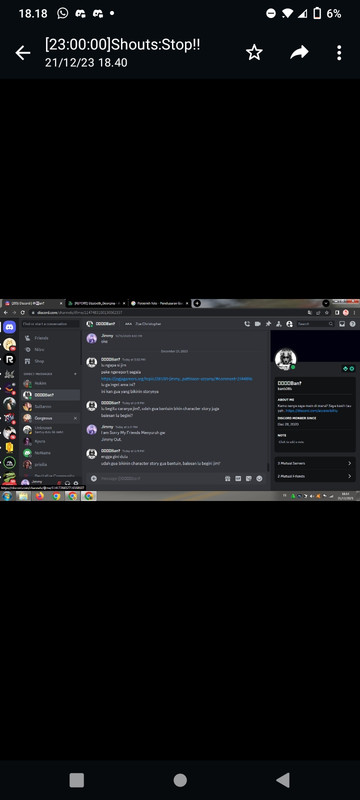Open the server with the R logo

[10, 360]
